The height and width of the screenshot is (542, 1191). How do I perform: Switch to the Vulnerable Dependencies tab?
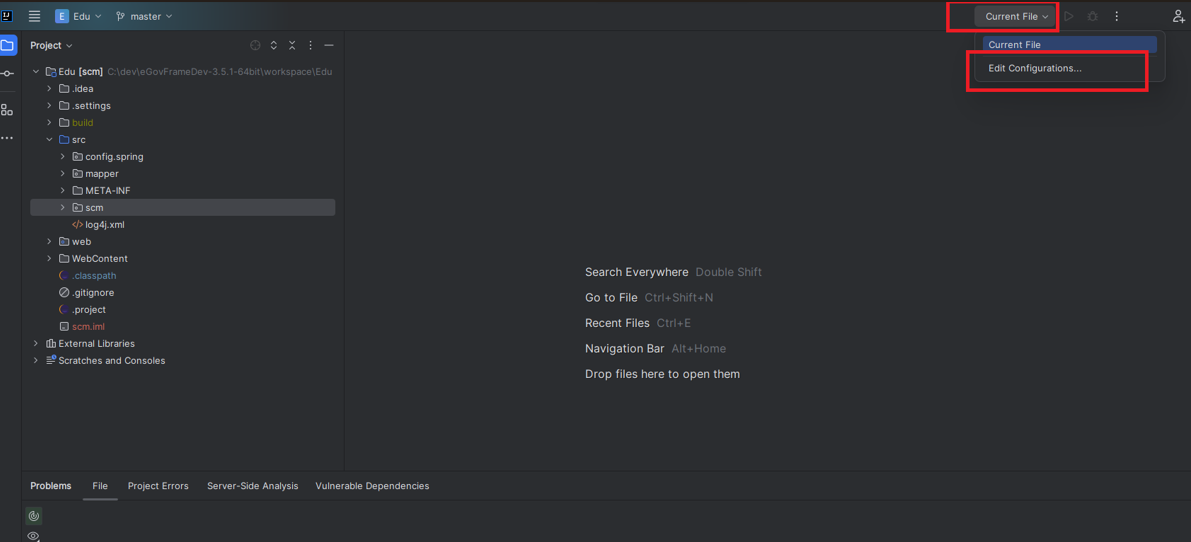372,486
